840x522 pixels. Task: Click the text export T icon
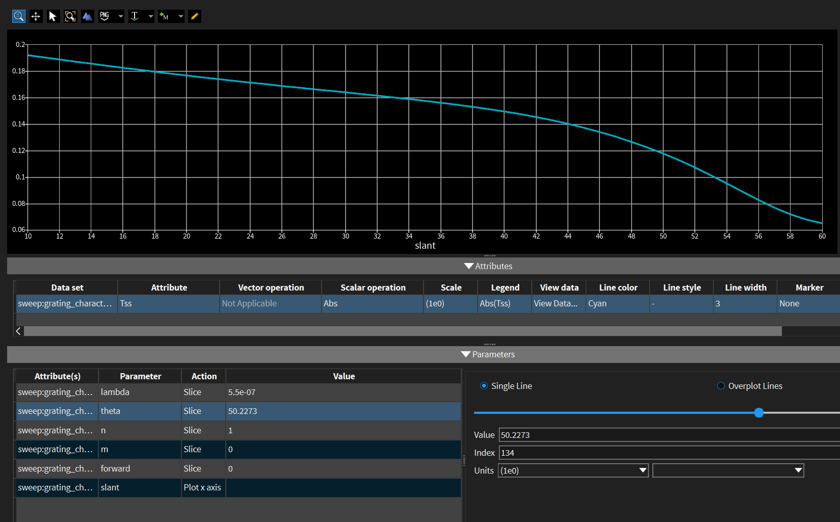135,17
